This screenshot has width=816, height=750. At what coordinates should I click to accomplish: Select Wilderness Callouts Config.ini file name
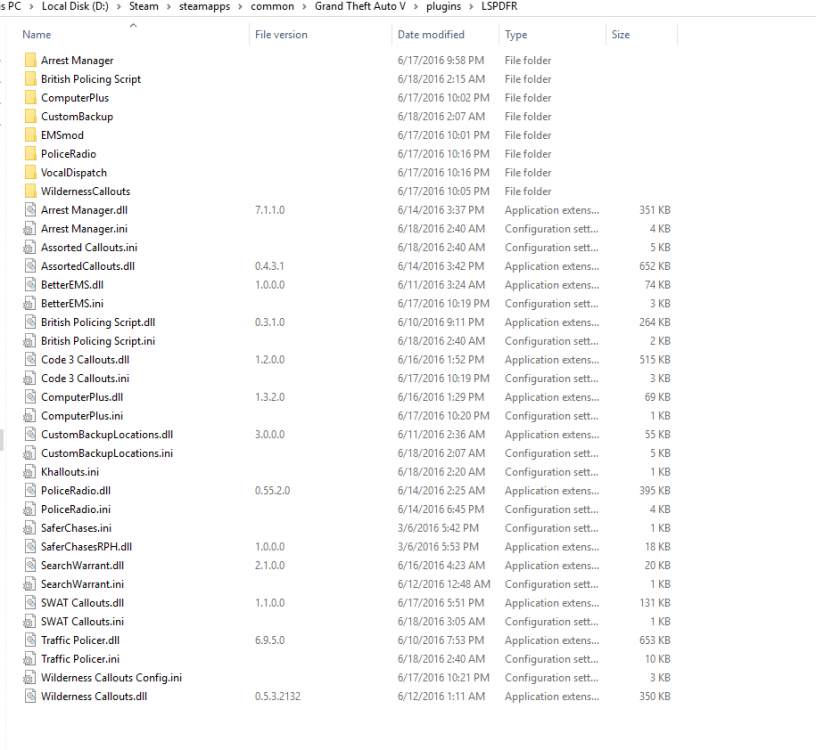pos(111,678)
